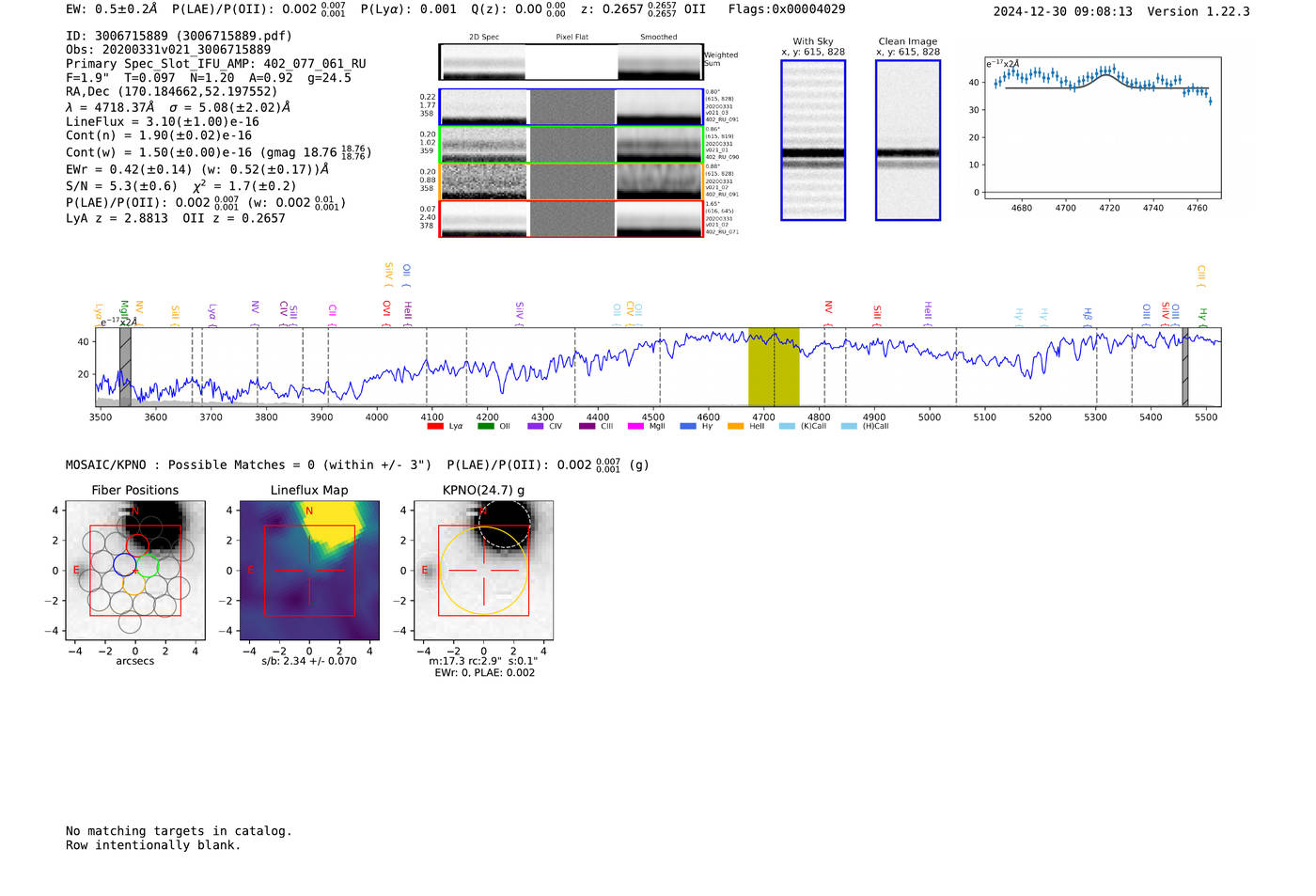The width and height of the screenshot is (1316, 896).
Task: Click the HeII orange legend swatch
Action: 735,426
